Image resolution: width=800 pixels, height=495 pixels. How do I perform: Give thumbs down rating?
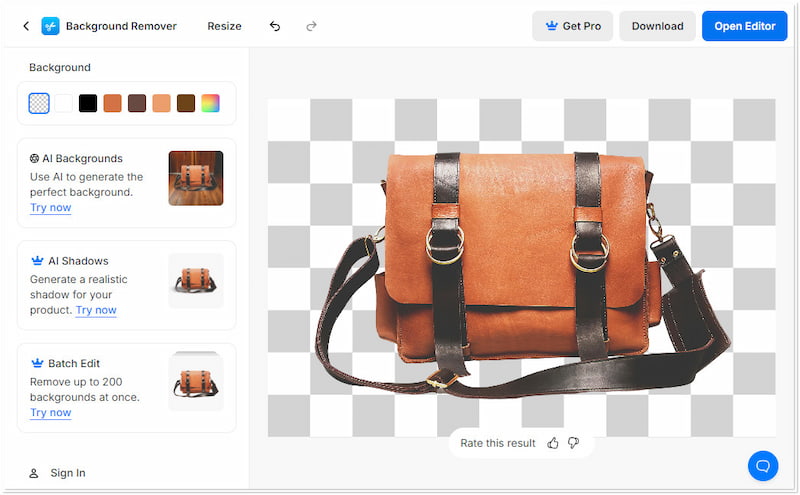[x=573, y=443]
